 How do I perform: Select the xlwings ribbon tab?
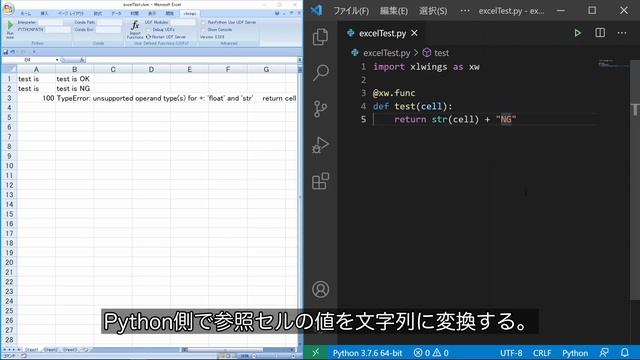[189, 13]
